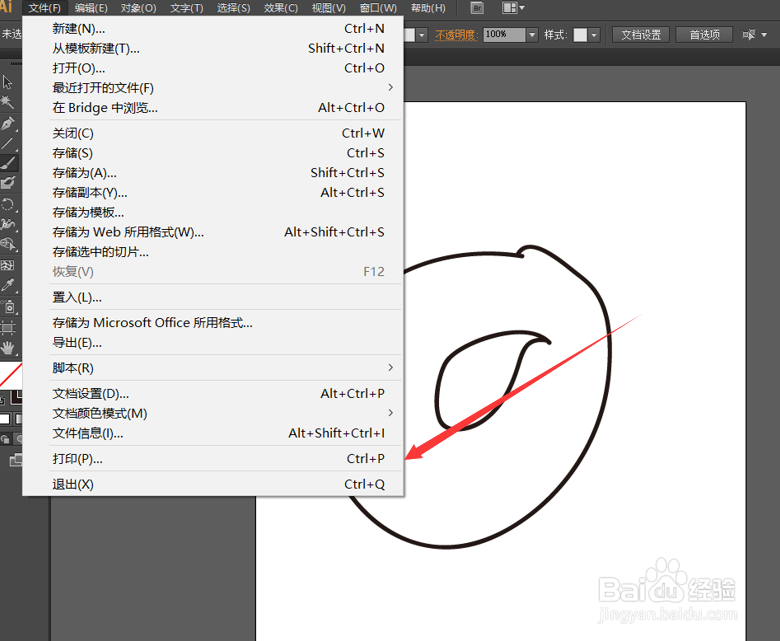This screenshot has height=641, width=780.
Task: Choose 打印(P)... menu entry
Action: (x=213, y=458)
